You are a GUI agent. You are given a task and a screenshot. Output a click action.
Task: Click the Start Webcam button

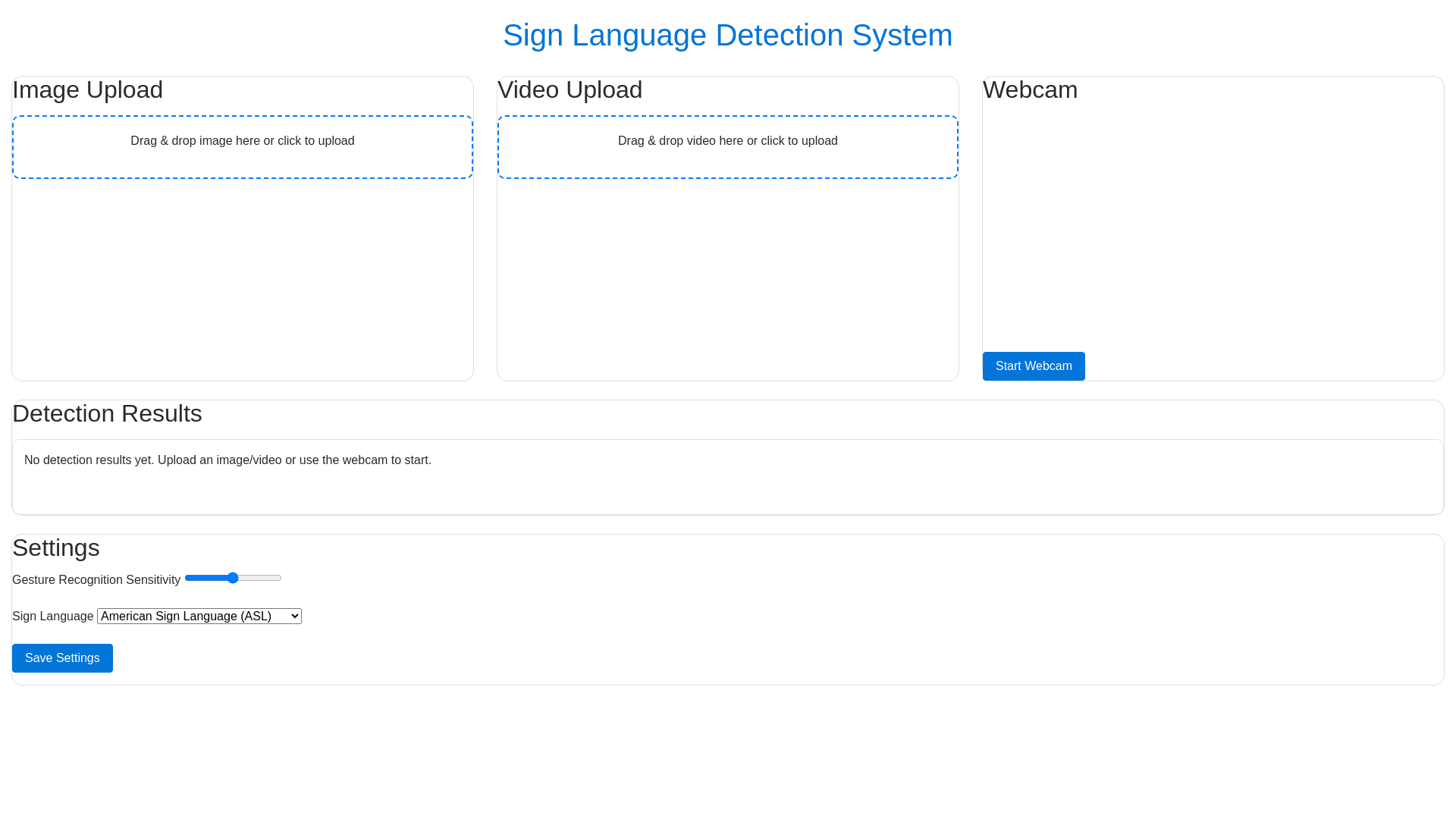(1034, 366)
